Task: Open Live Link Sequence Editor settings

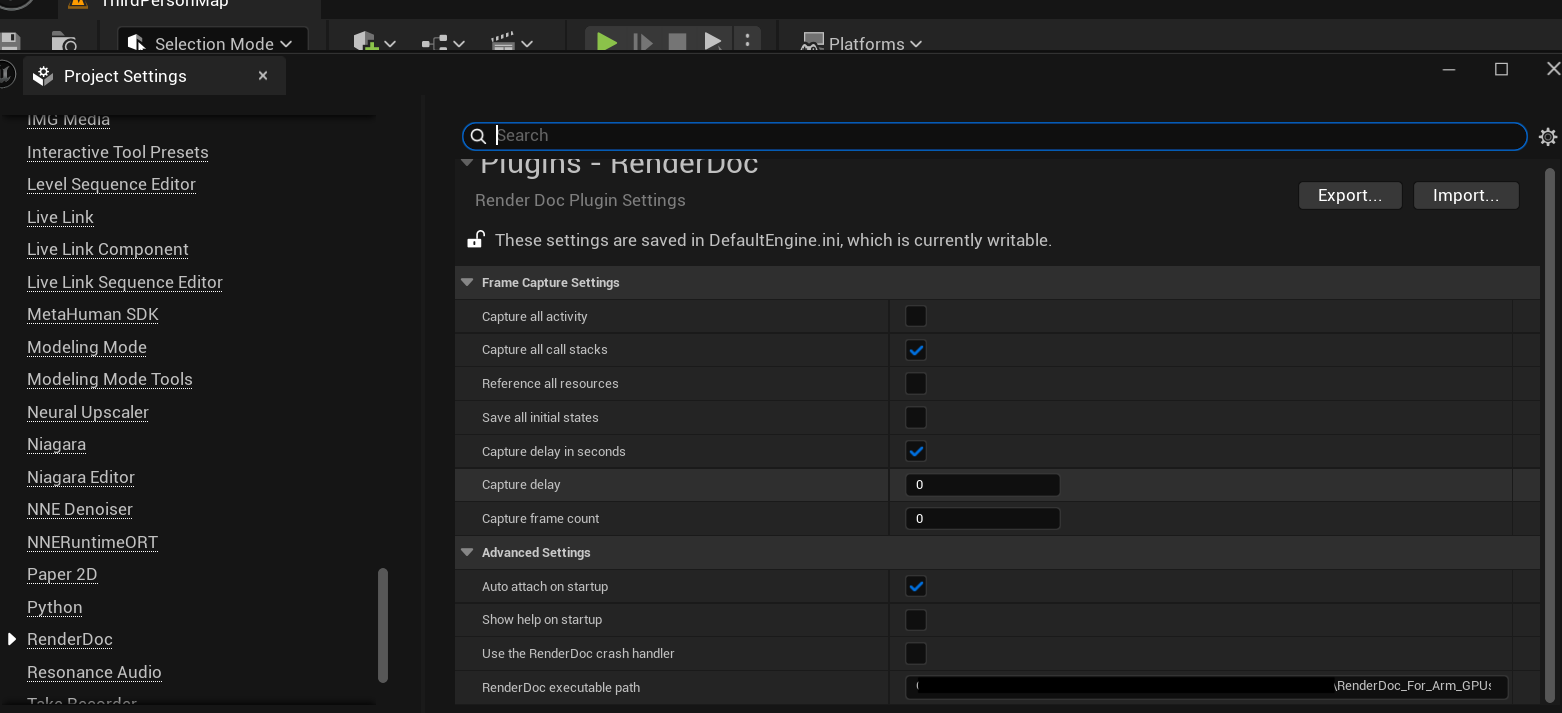Action: click(x=125, y=282)
